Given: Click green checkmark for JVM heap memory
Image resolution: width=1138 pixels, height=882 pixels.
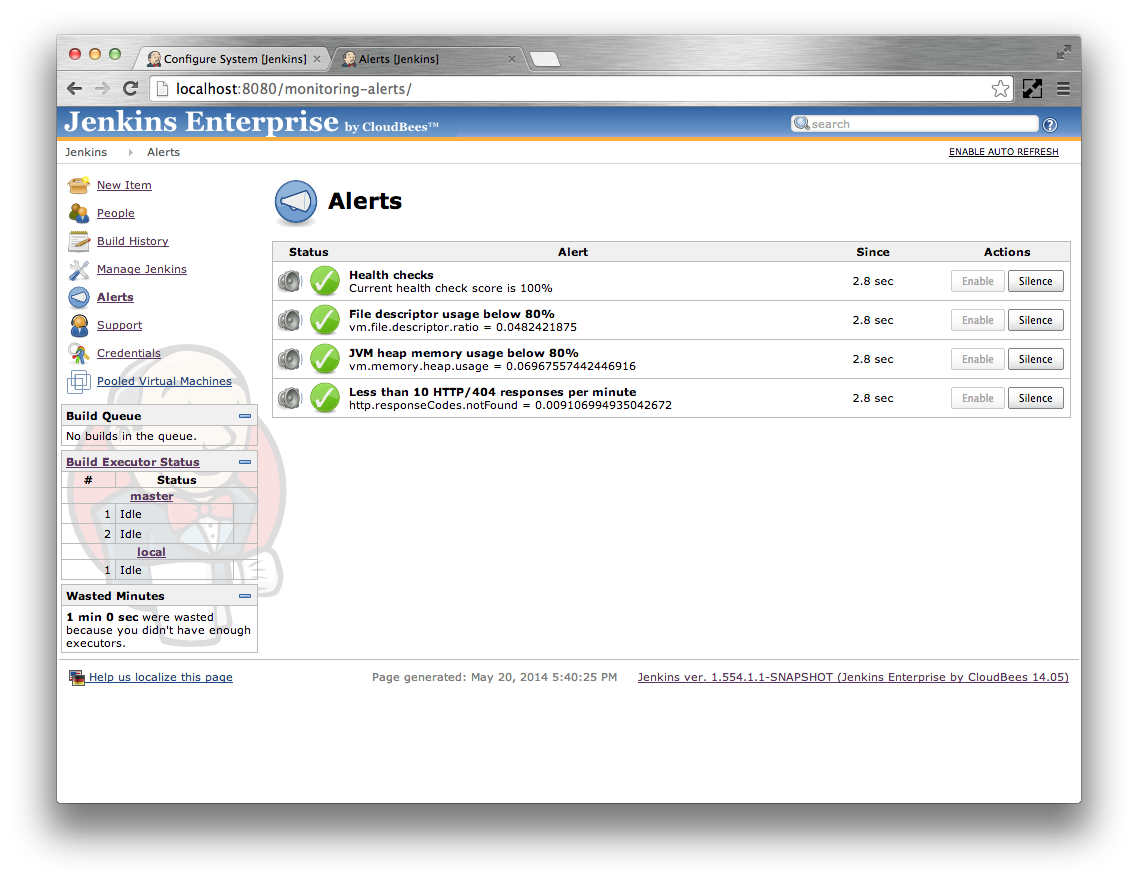Looking at the screenshot, I should coord(324,359).
